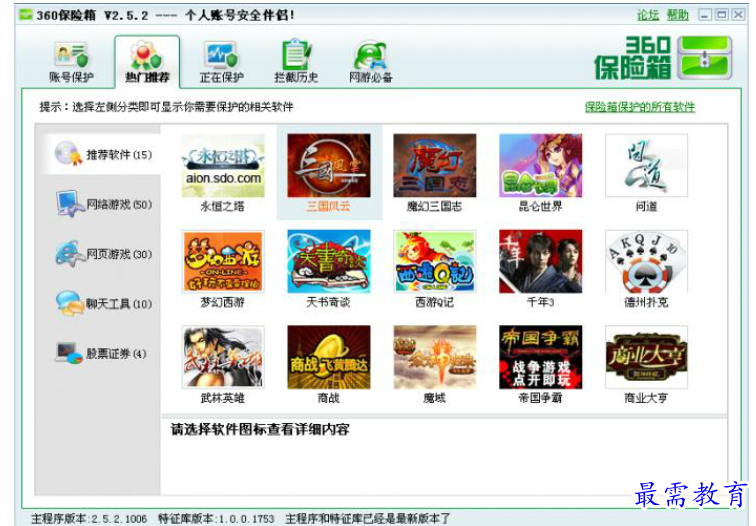Minimize the 360保险箱 window

[x=705, y=15]
